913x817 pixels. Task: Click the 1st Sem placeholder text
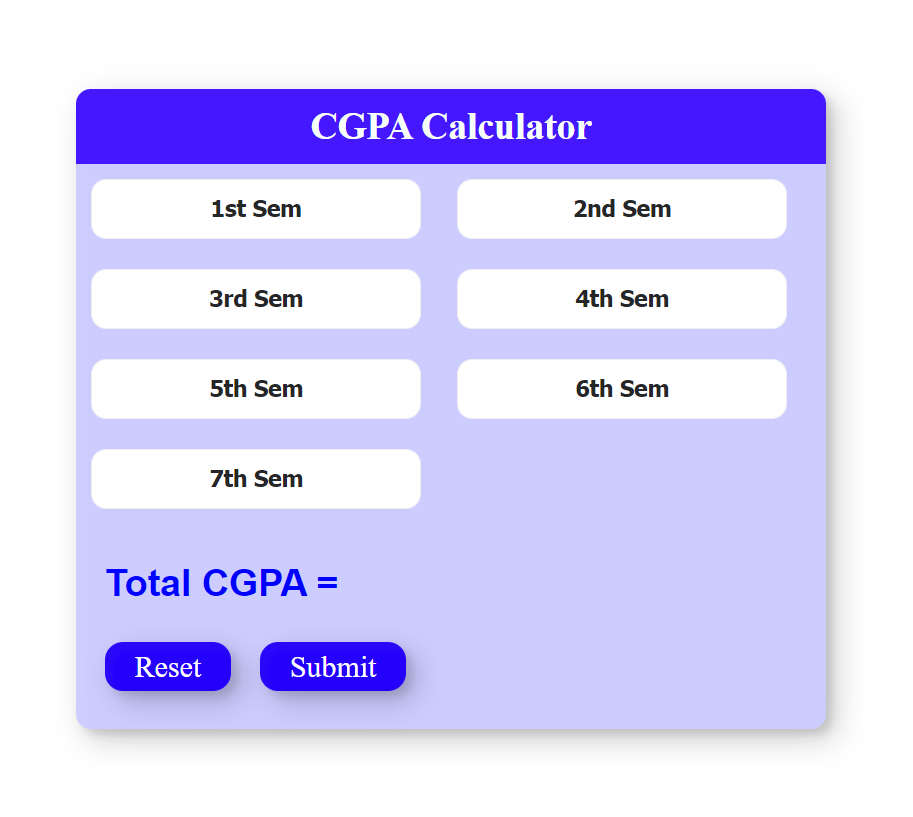255,209
